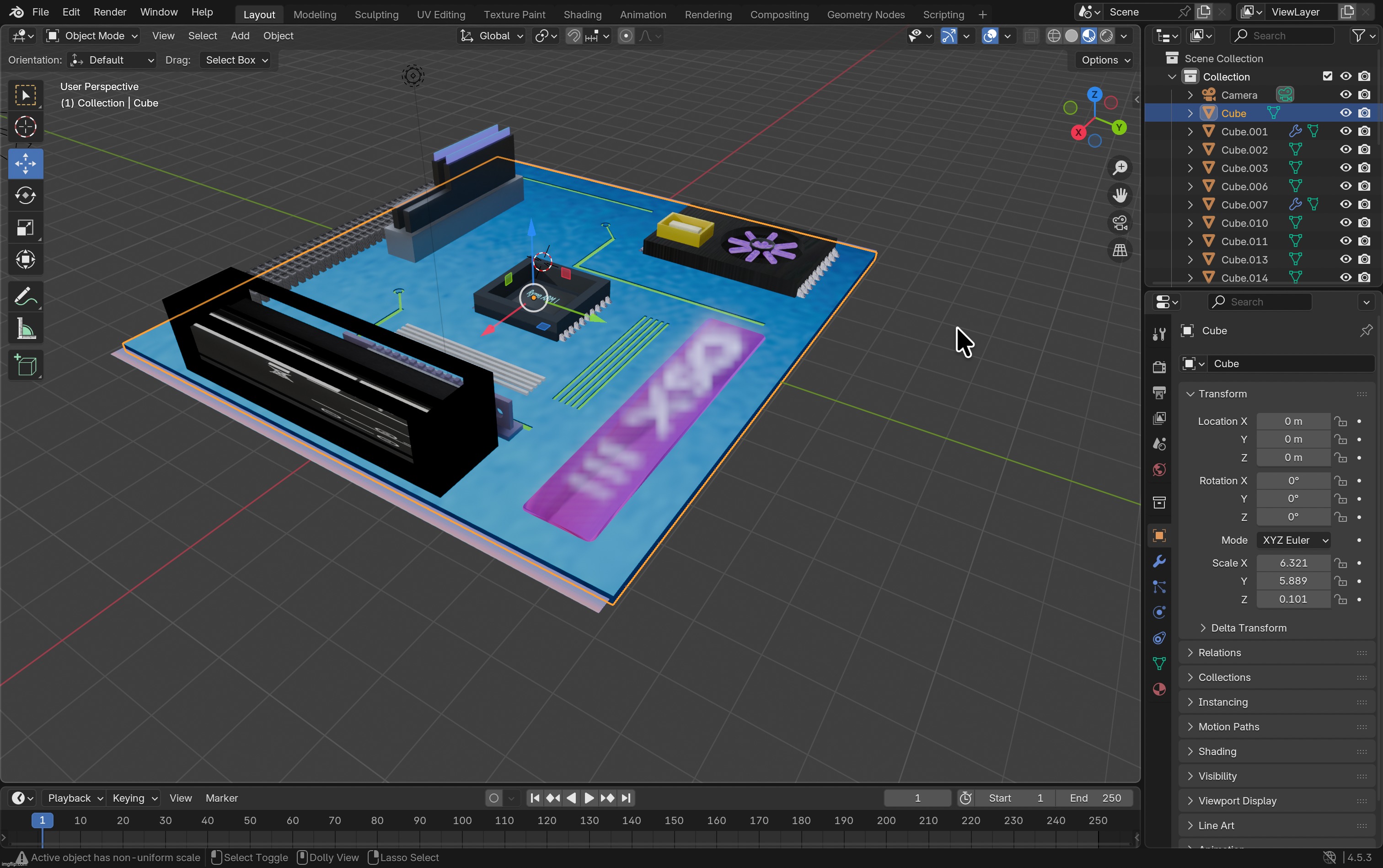The image size is (1383, 868).
Task: Select the Measure tool
Action: 25,330
